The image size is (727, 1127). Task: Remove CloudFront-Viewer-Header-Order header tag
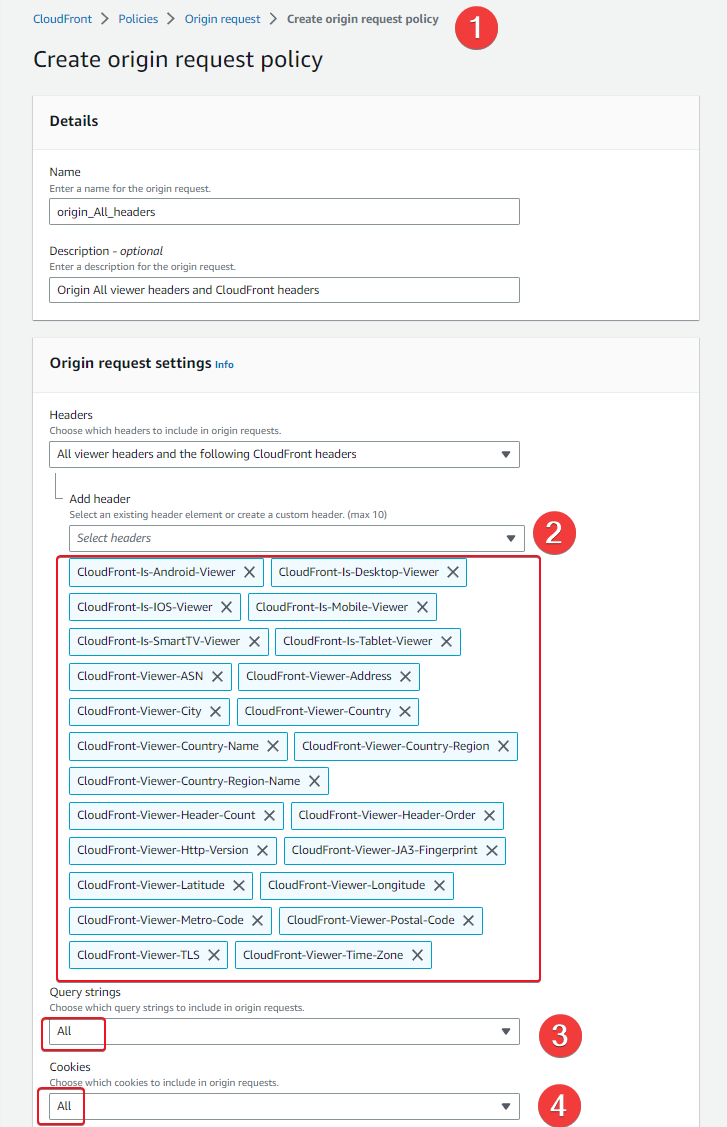[x=490, y=816]
